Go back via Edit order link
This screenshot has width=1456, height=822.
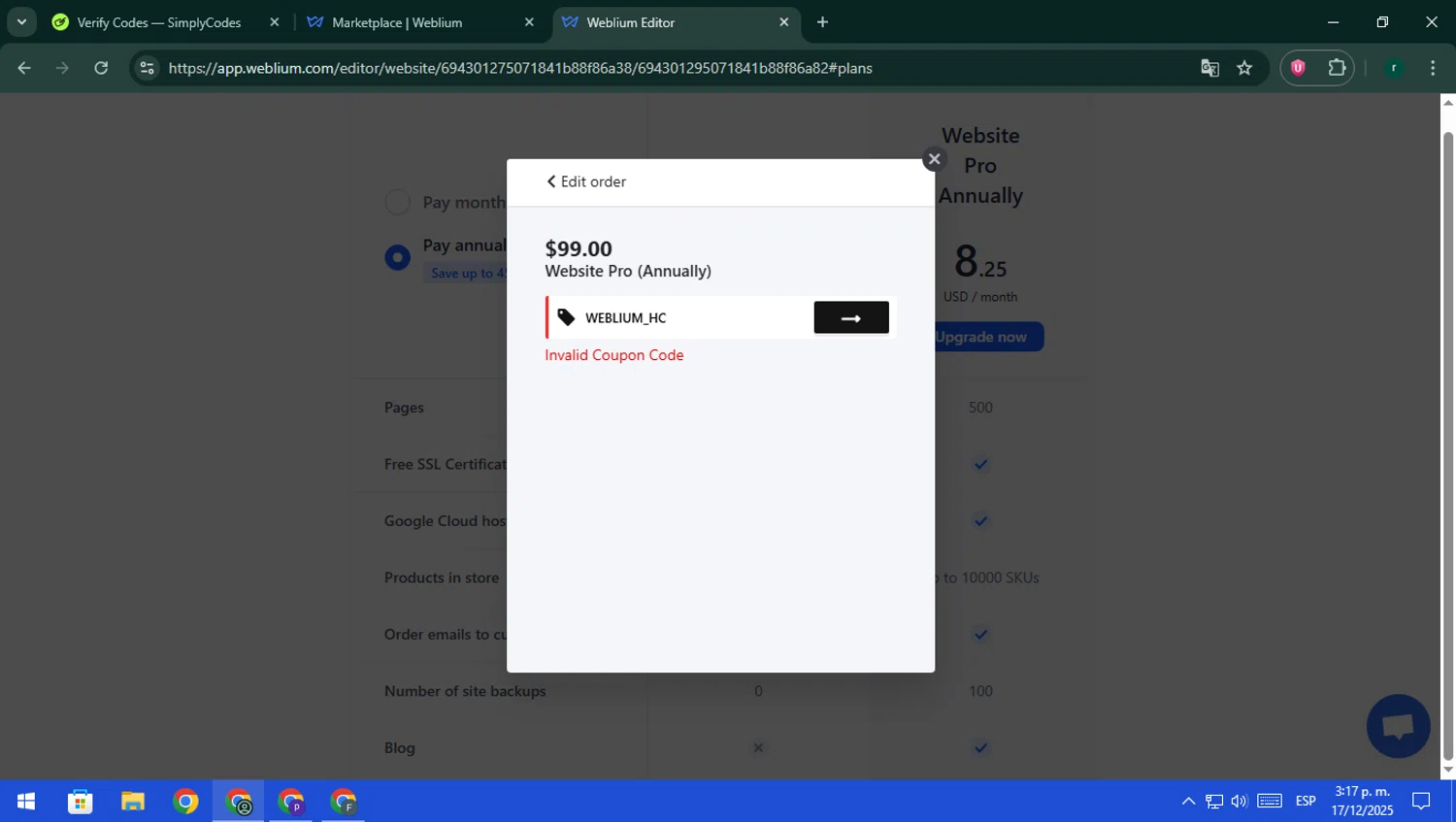[586, 181]
